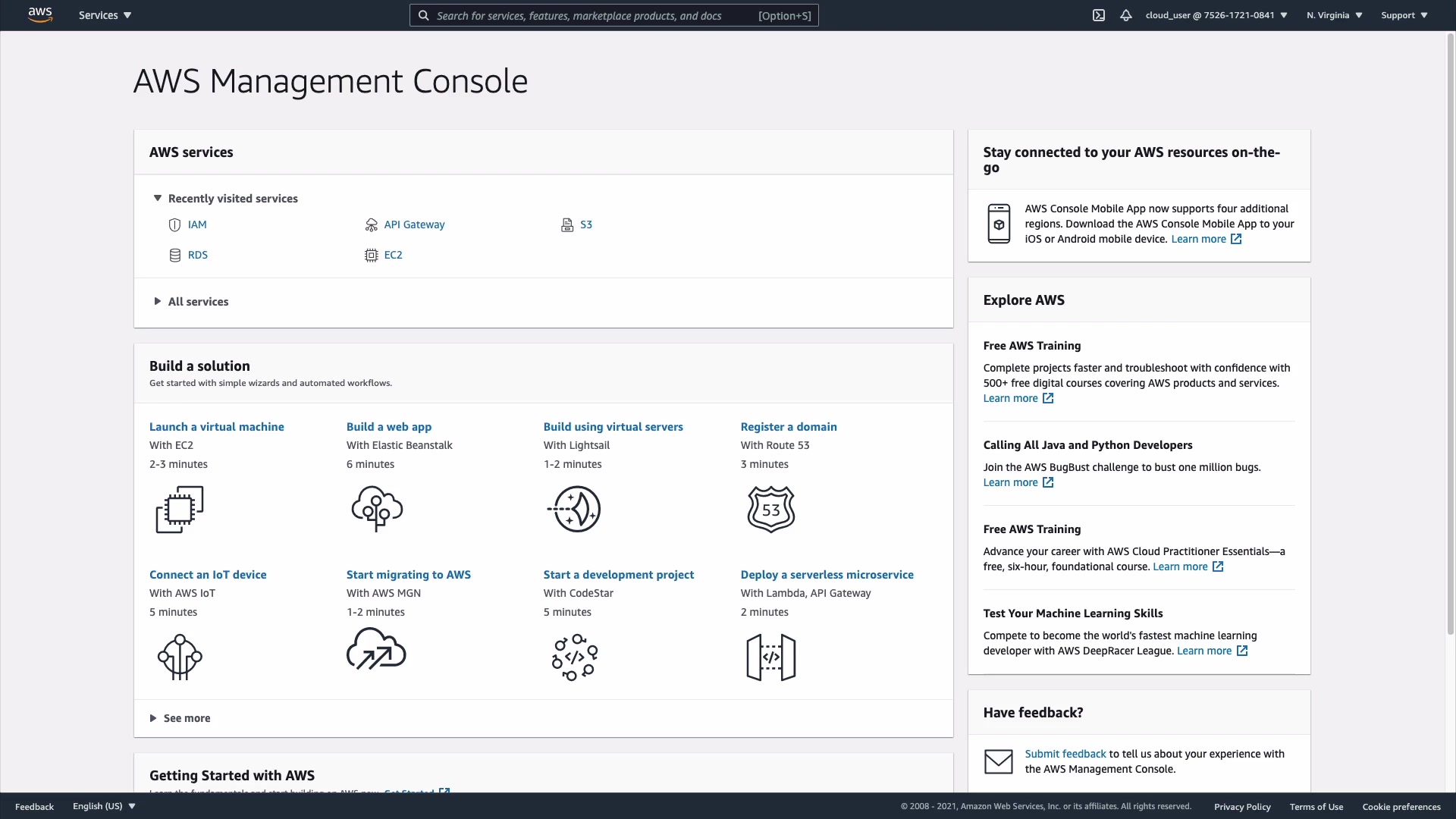Click the AWS logo in header

[40, 15]
